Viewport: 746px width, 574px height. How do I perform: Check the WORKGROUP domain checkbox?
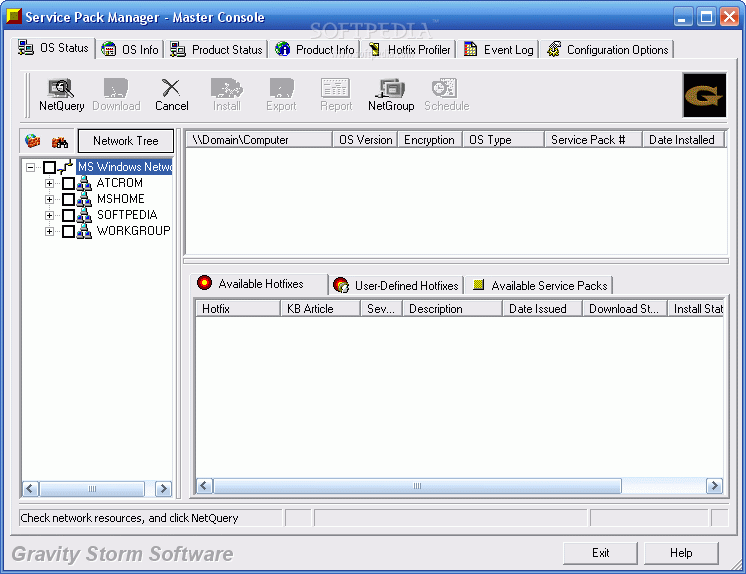click(69, 231)
